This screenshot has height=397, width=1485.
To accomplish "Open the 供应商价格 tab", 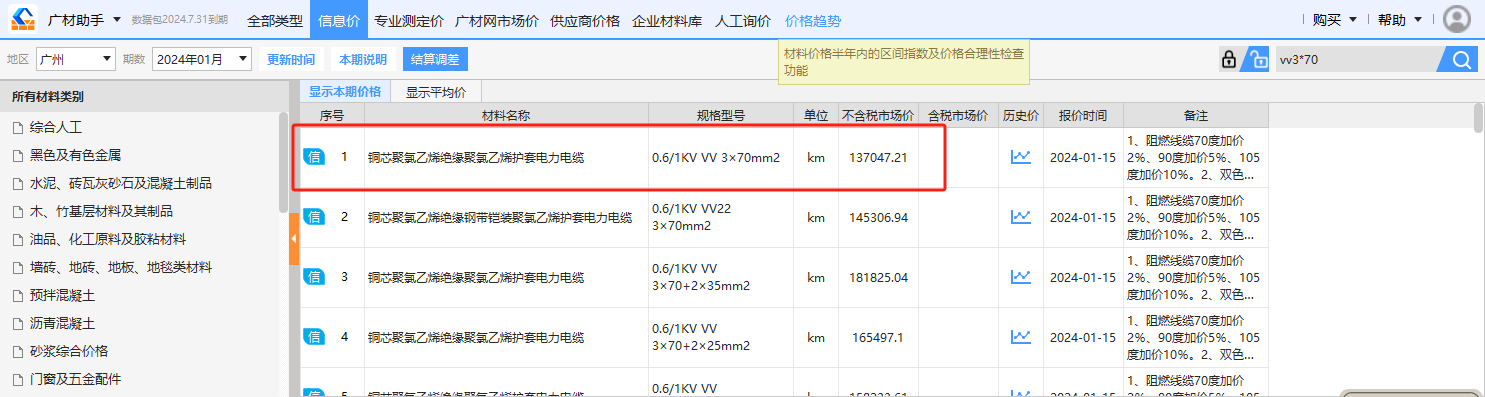I will tap(585, 20).
